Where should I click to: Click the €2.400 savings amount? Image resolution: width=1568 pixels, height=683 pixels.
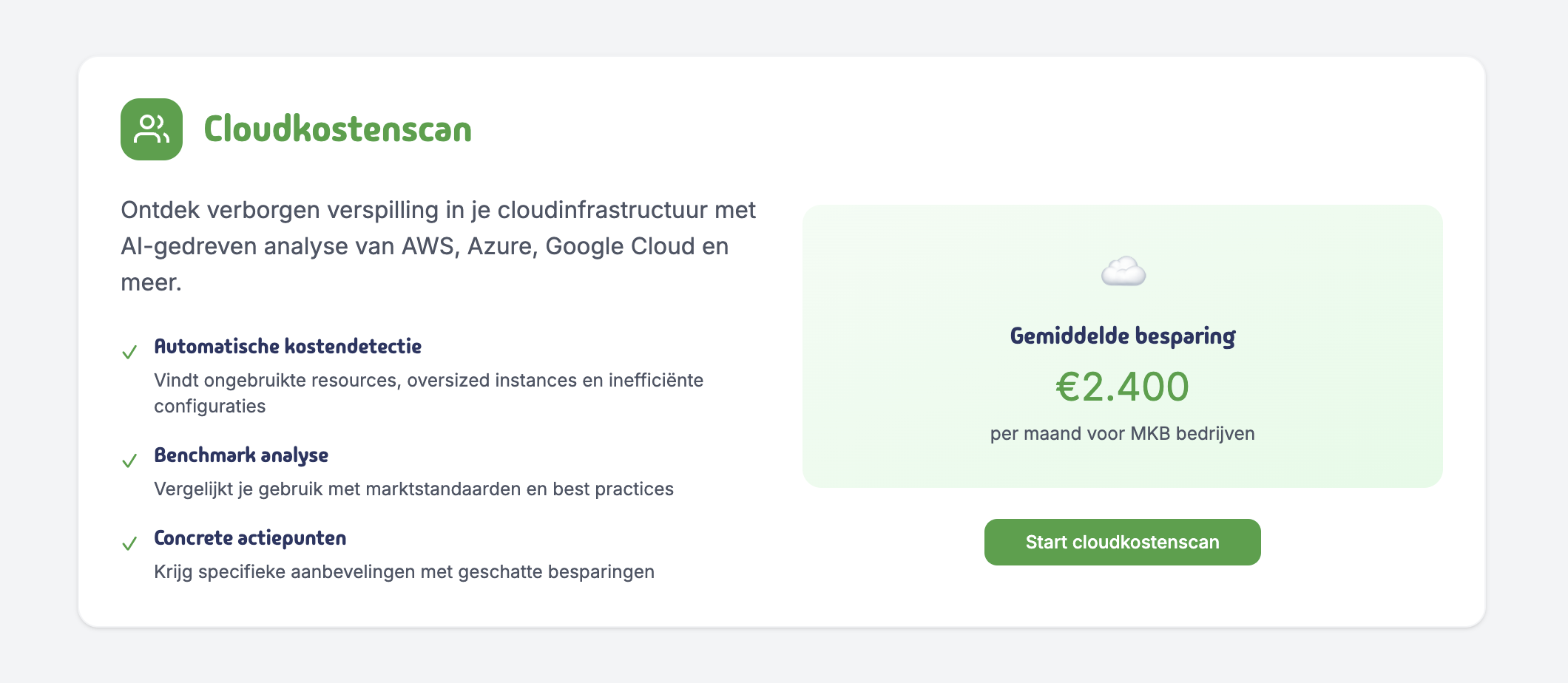tap(1123, 387)
